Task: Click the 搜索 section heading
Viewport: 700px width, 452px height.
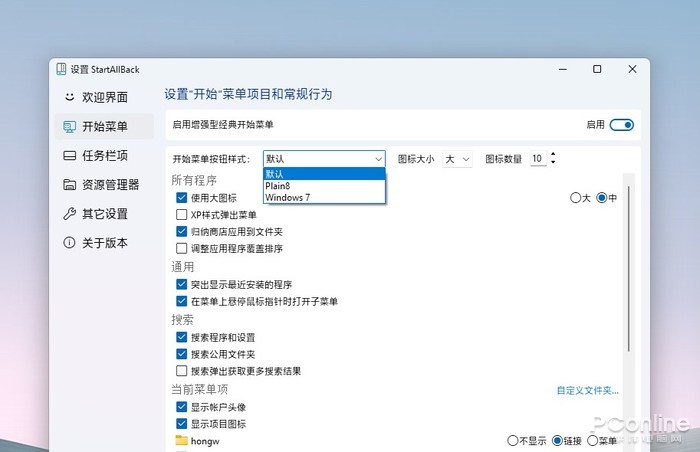Action: click(182, 319)
